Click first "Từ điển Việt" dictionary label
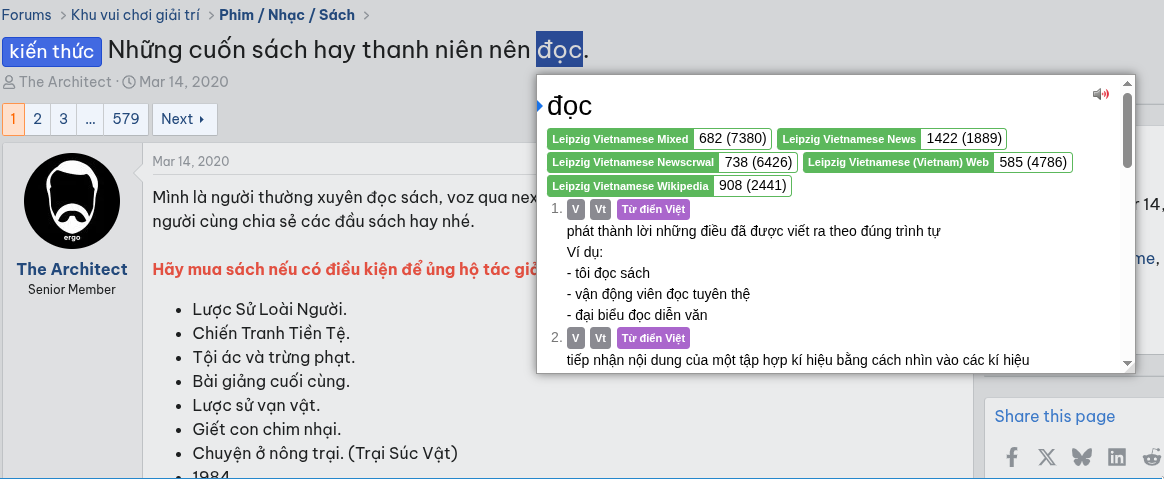1164x479 pixels. tap(653, 210)
